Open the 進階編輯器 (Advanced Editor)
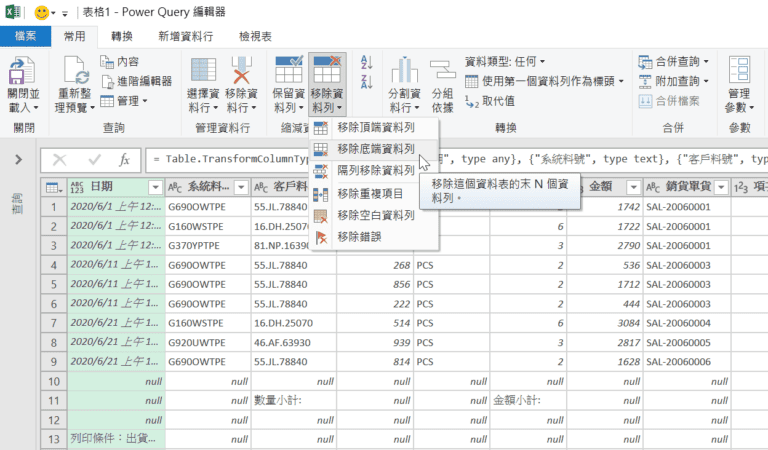The width and height of the screenshot is (768, 450). tap(137, 81)
